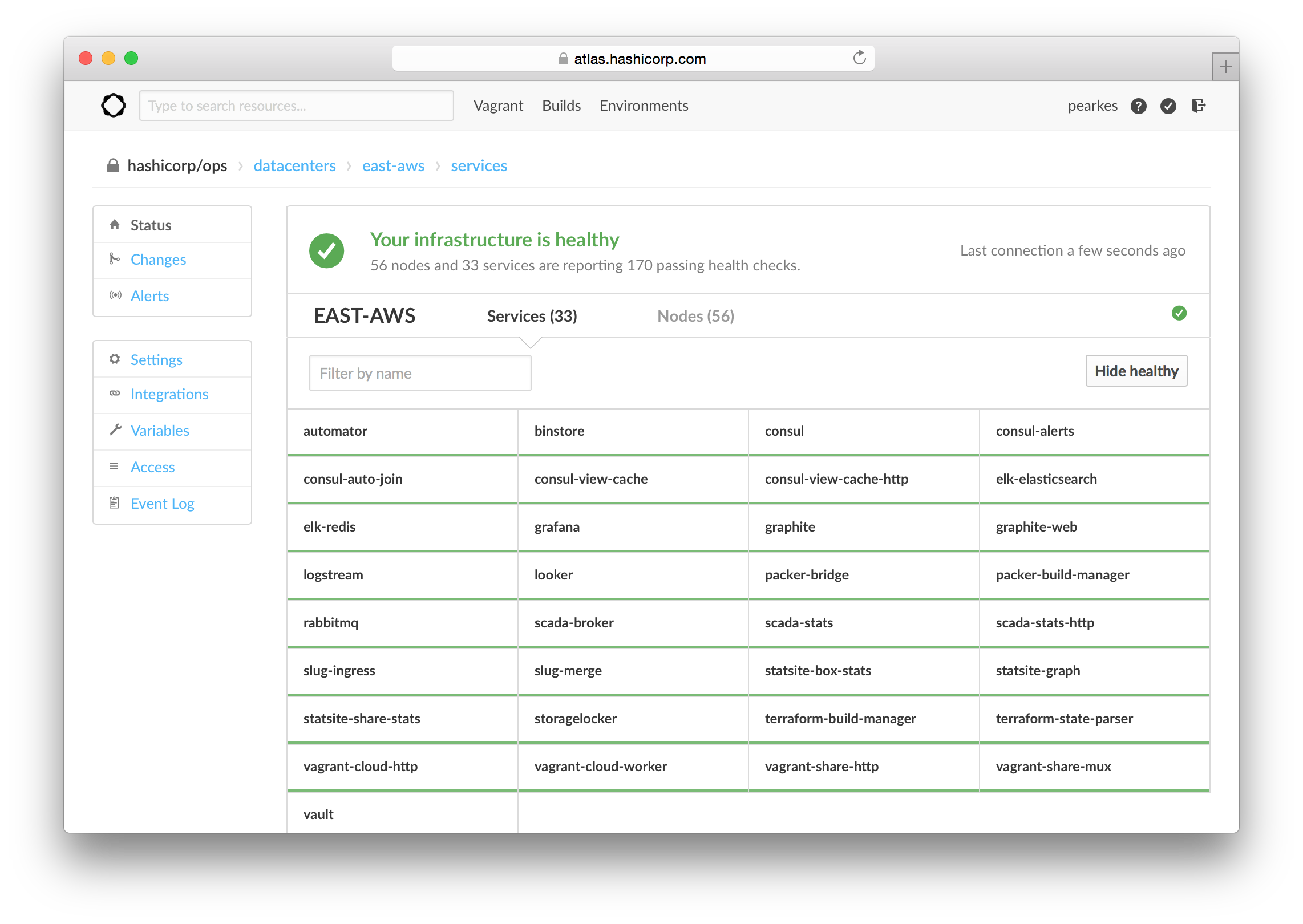Viewport: 1303px width, 924px height.
Task: Open hashicorp/ops breadcrumb
Action: point(177,165)
